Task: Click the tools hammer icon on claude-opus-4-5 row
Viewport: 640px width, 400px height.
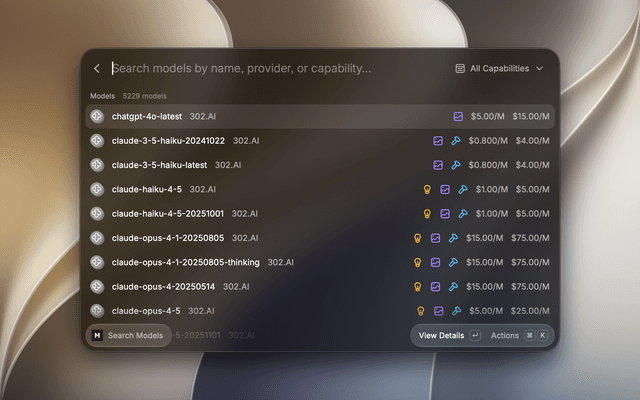Action: [456, 311]
